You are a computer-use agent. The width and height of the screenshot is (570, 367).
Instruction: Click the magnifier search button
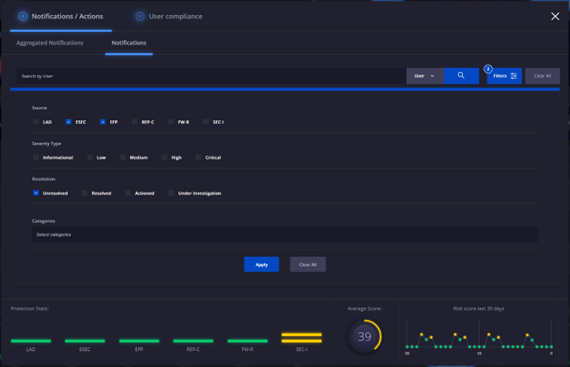(x=461, y=76)
